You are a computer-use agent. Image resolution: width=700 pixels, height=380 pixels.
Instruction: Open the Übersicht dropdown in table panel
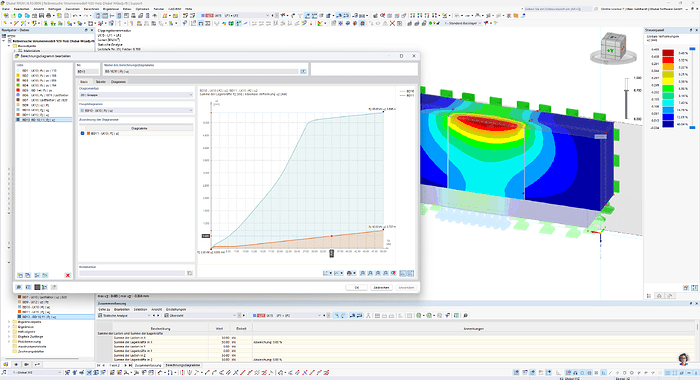pyautogui.click(x=200, y=315)
